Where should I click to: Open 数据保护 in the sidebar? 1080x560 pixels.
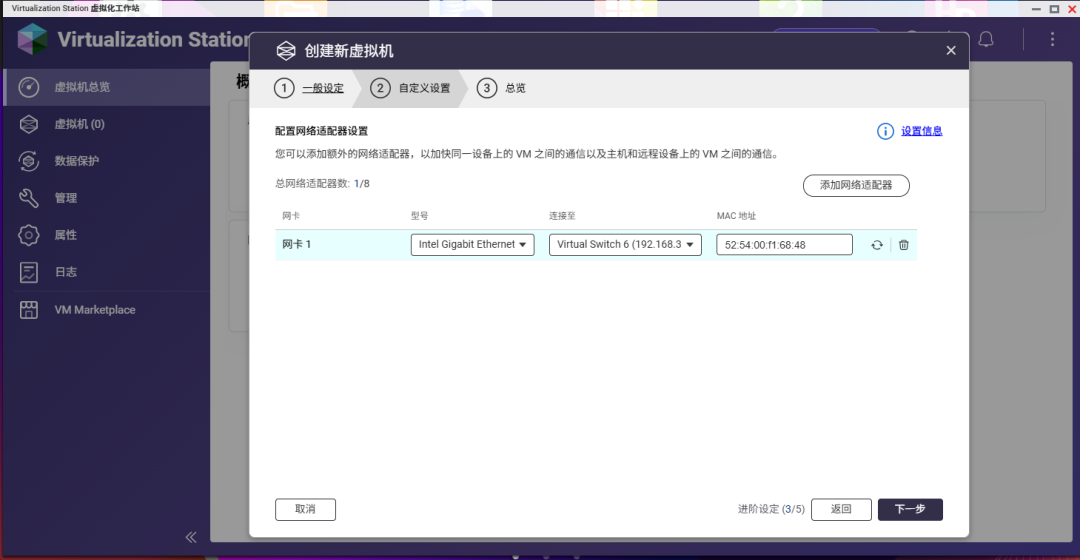[x=107, y=160]
